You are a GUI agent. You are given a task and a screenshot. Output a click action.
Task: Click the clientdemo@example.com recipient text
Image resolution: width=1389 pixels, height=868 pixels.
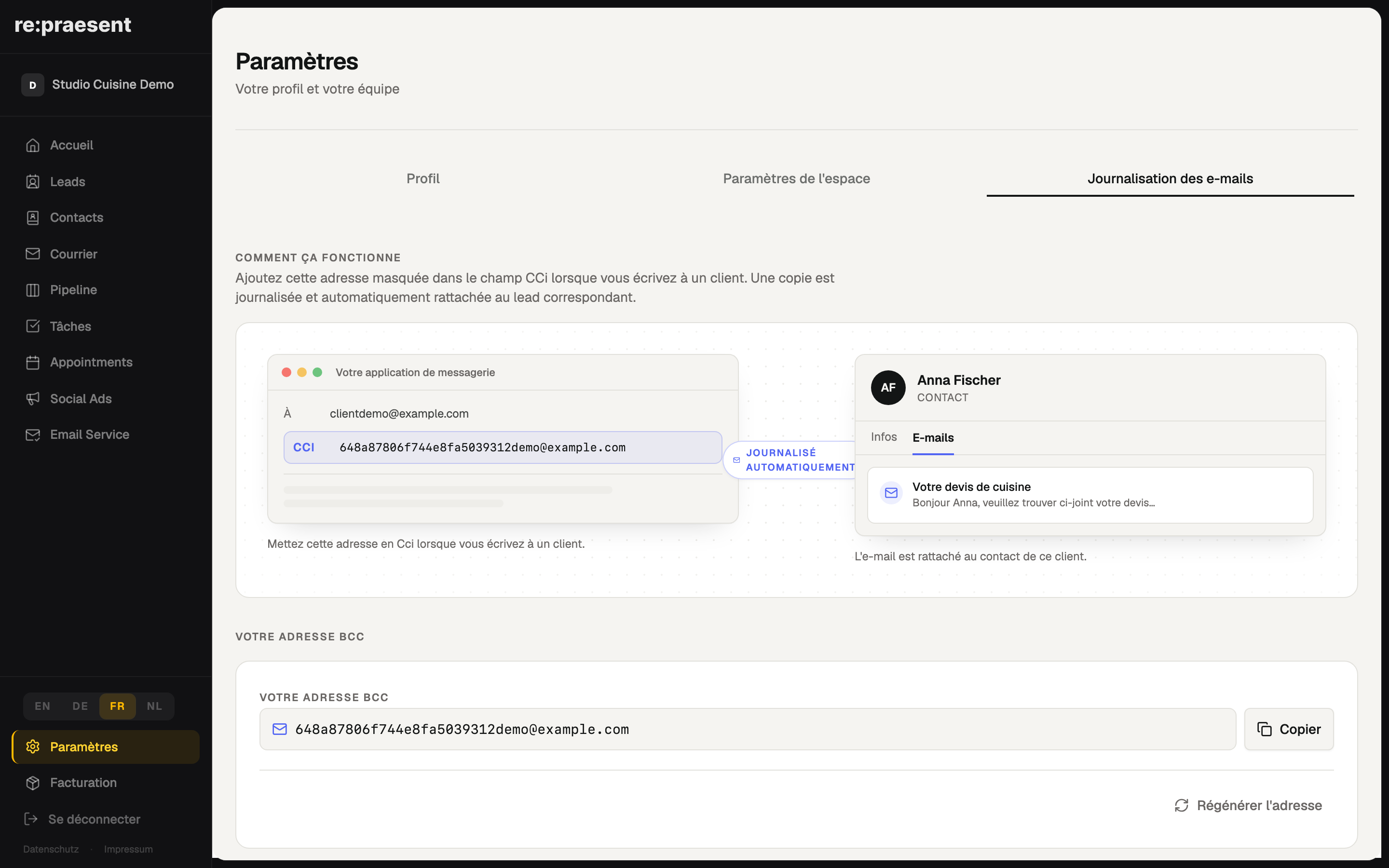tap(399, 413)
